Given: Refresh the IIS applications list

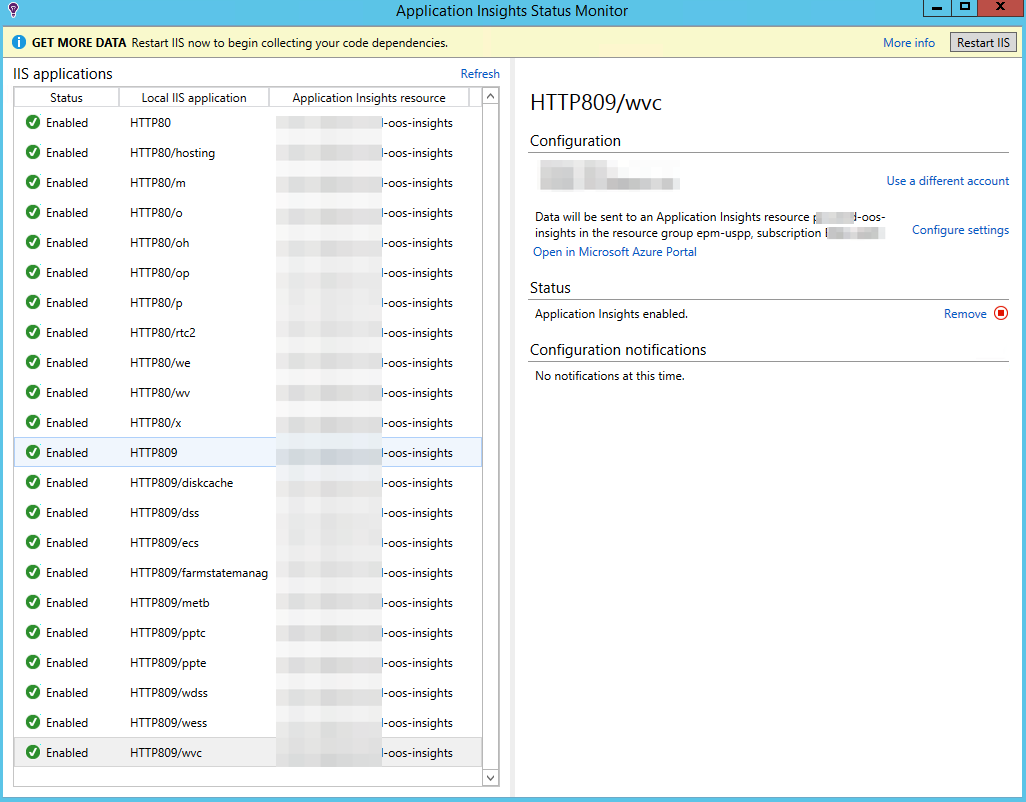Looking at the screenshot, I should tap(480, 74).
